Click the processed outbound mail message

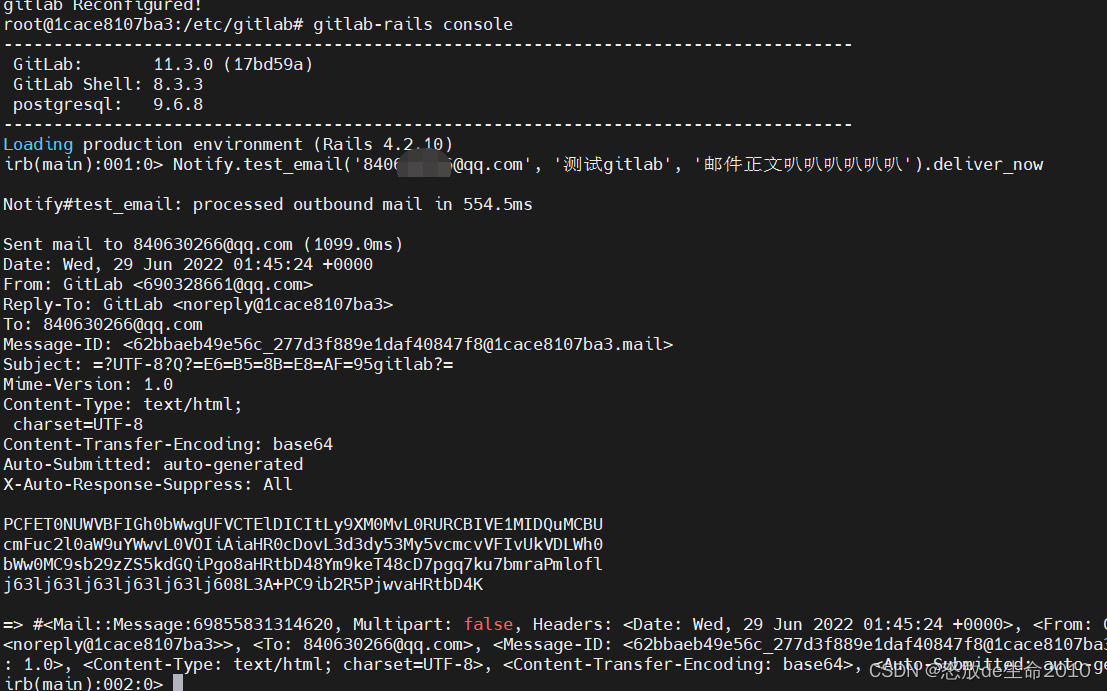pos(362,204)
